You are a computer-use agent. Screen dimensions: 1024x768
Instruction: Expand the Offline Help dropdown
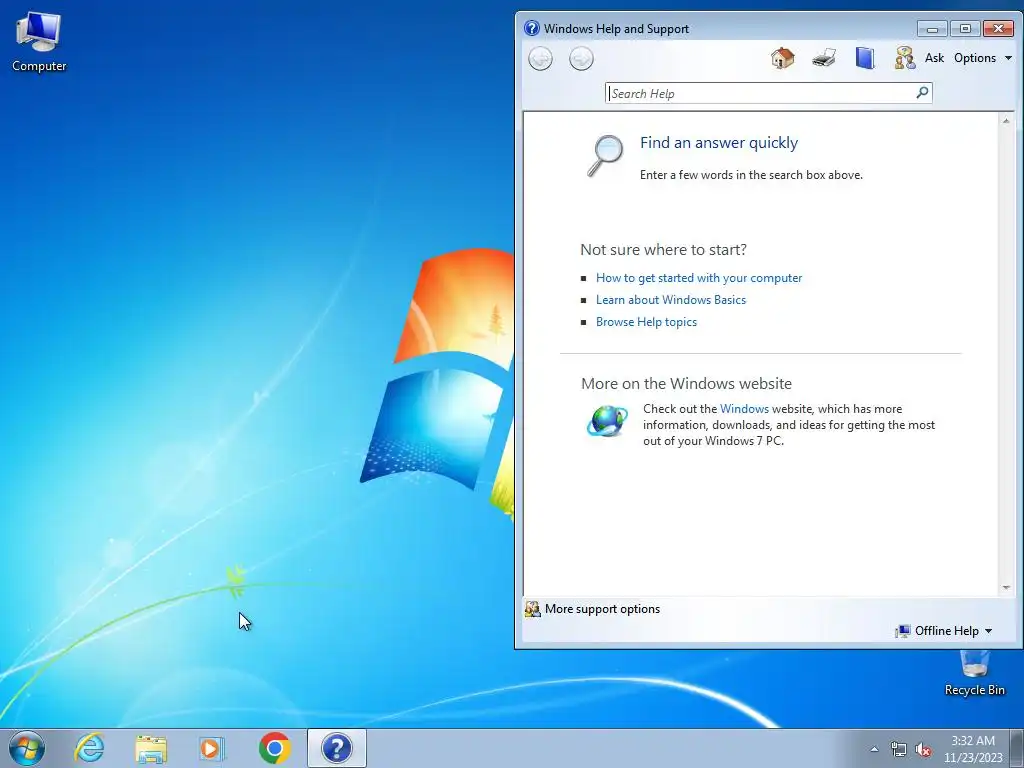click(x=944, y=631)
